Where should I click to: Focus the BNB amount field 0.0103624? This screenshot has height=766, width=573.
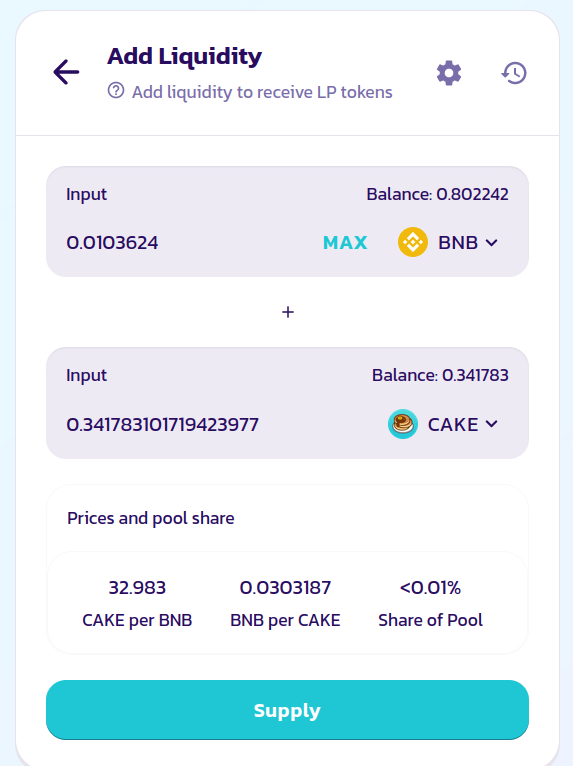click(186, 243)
